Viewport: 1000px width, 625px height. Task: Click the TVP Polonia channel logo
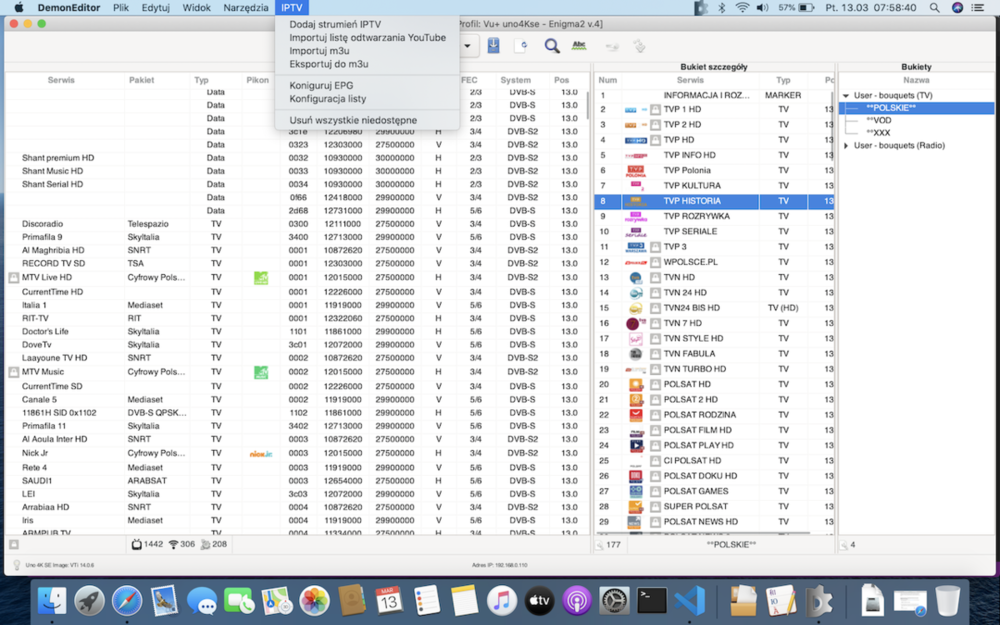[x=635, y=171]
